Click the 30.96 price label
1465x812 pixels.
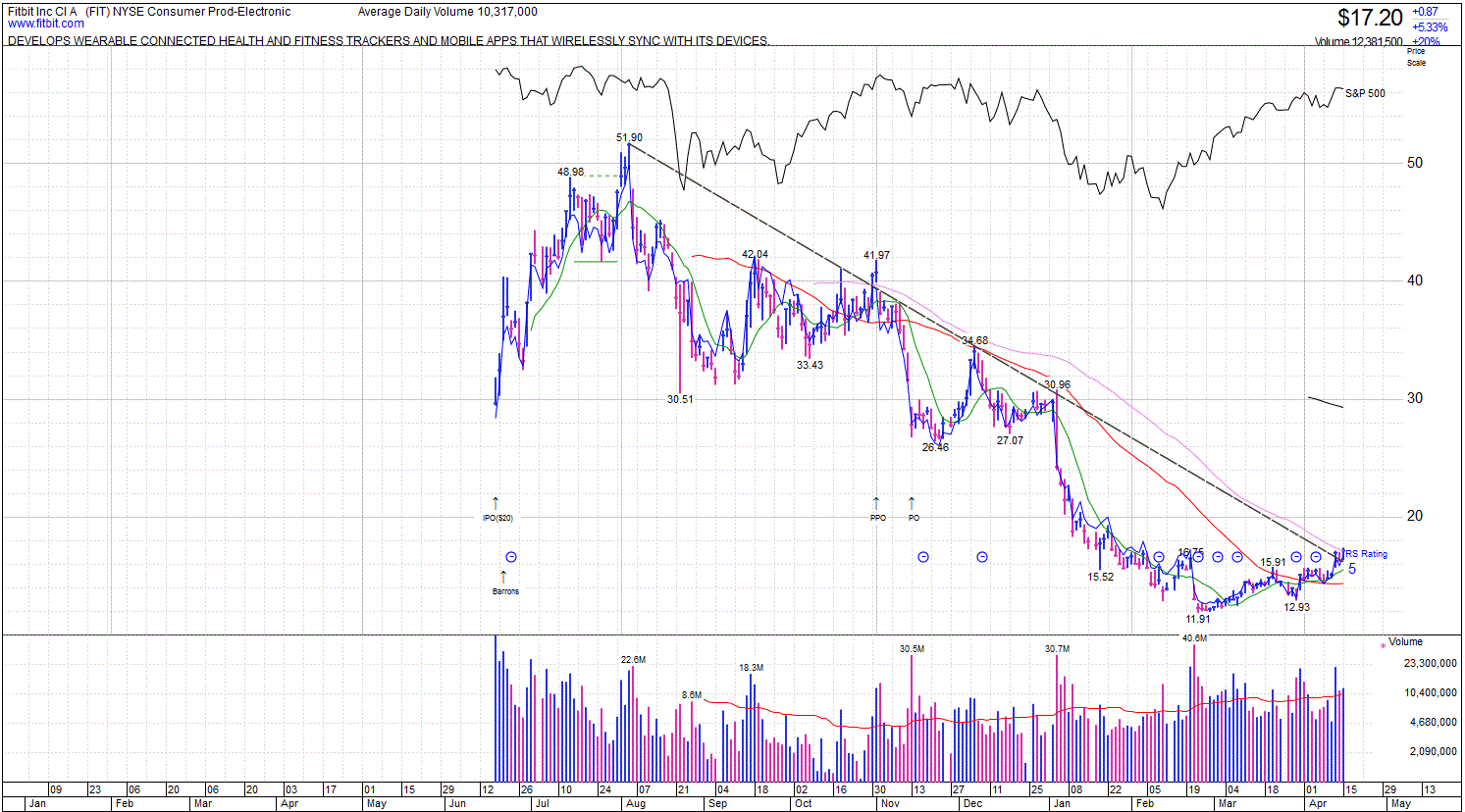[1057, 385]
